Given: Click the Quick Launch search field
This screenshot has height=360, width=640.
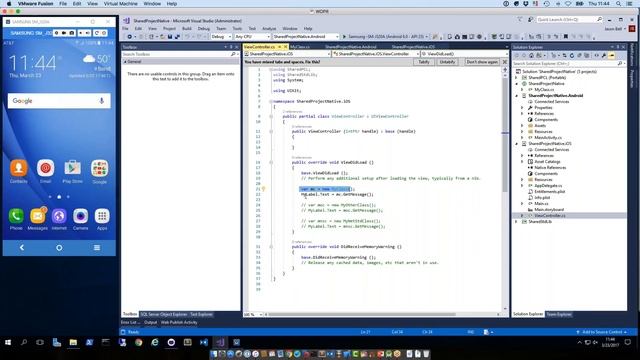Looking at the screenshot, I should [569, 20].
